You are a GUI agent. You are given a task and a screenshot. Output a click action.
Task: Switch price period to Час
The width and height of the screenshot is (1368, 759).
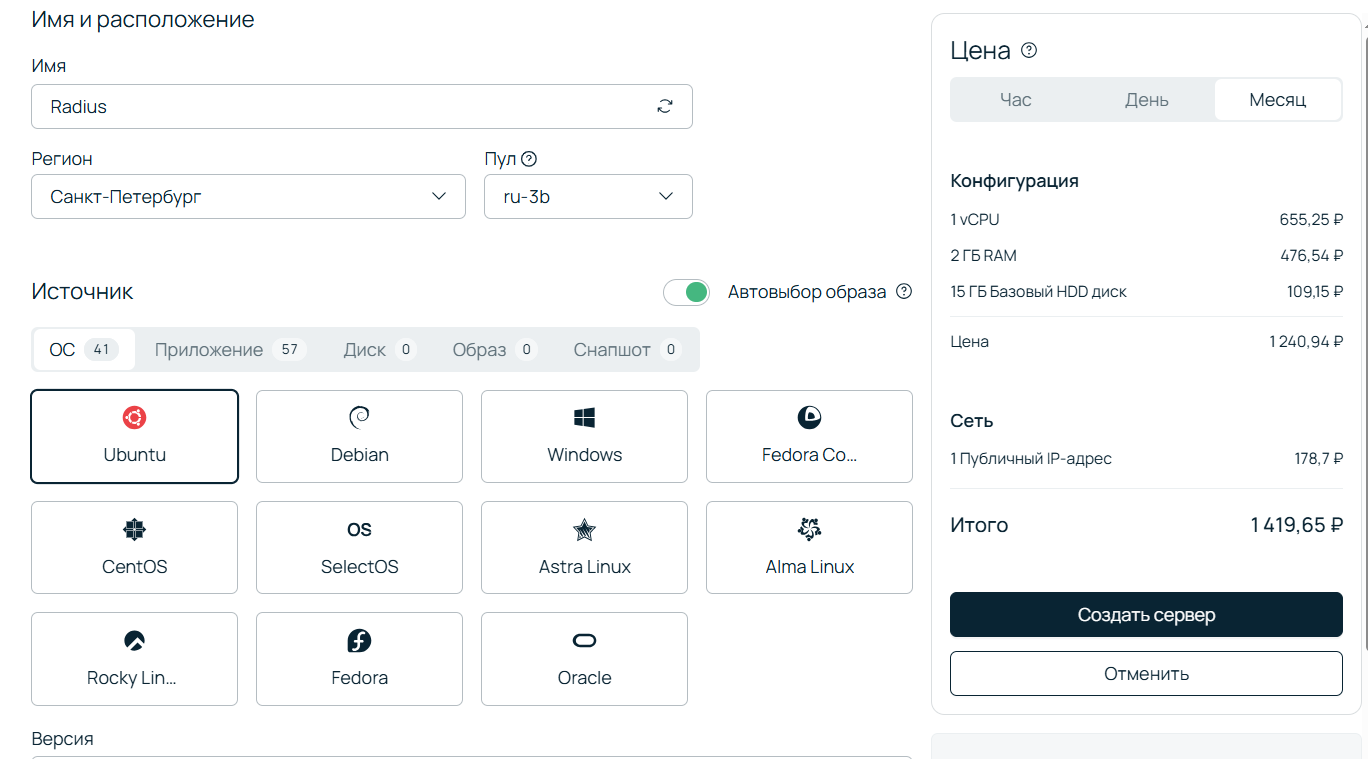pyautogui.click(x=1015, y=100)
